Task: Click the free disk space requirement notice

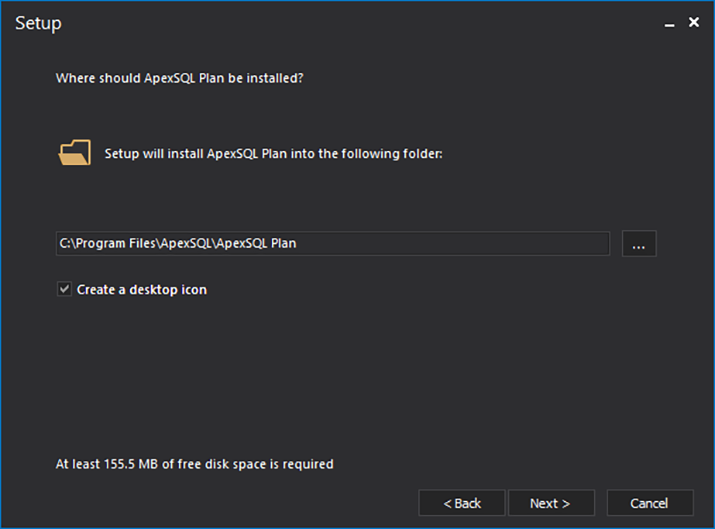Action: pos(195,464)
